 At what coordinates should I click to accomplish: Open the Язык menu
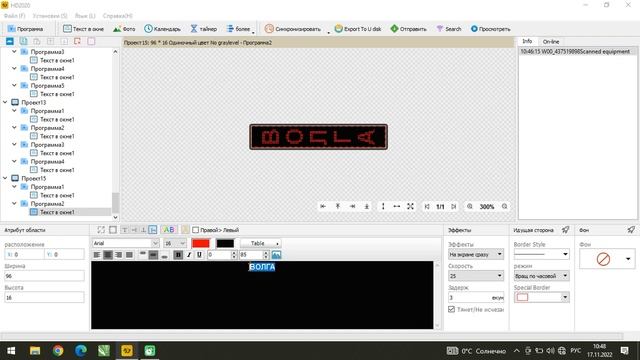[x=85, y=16]
